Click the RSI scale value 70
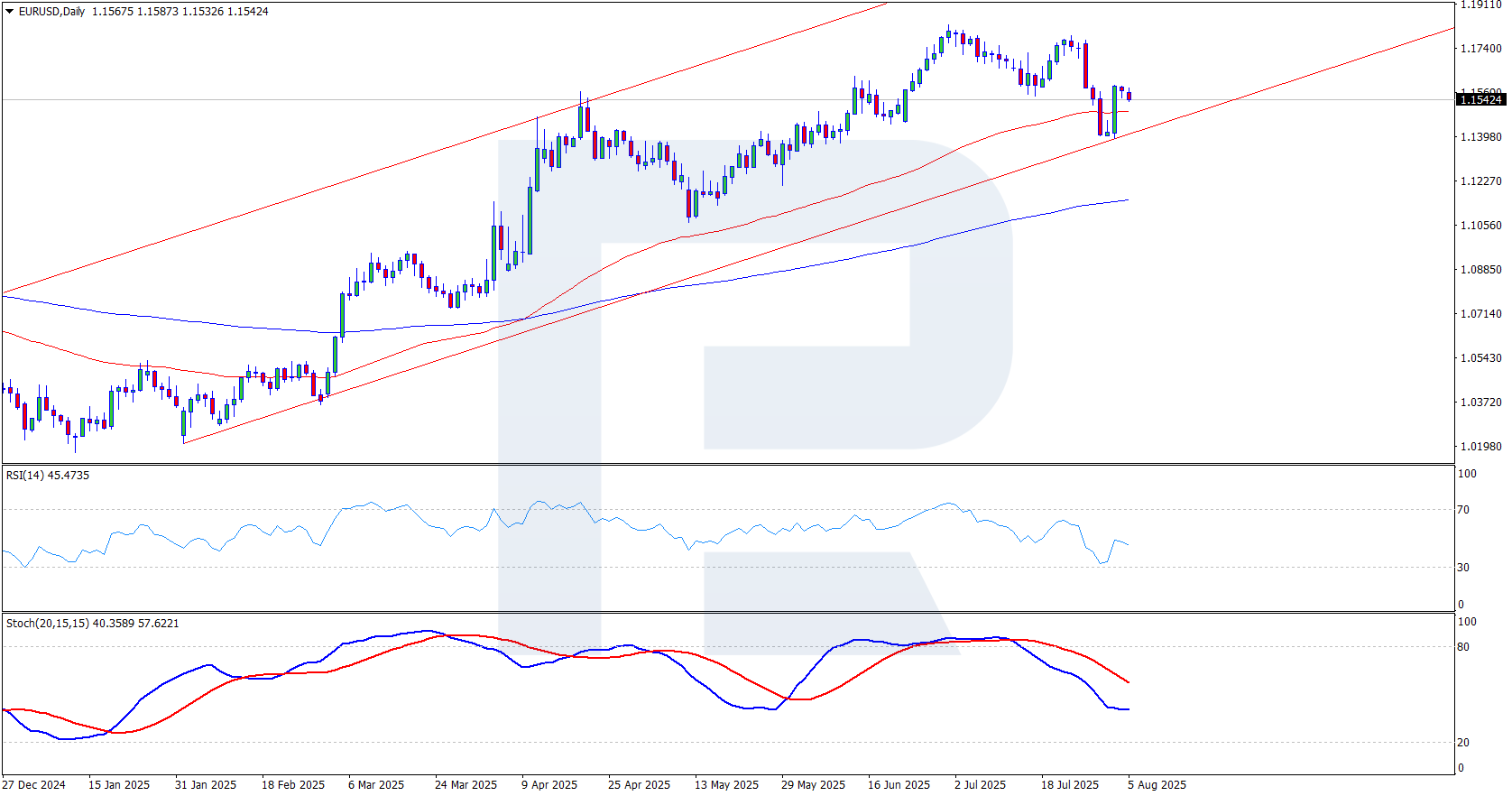Image resolution: width=1512 pixels, height=796 pixels. [x=1463, y=510]
